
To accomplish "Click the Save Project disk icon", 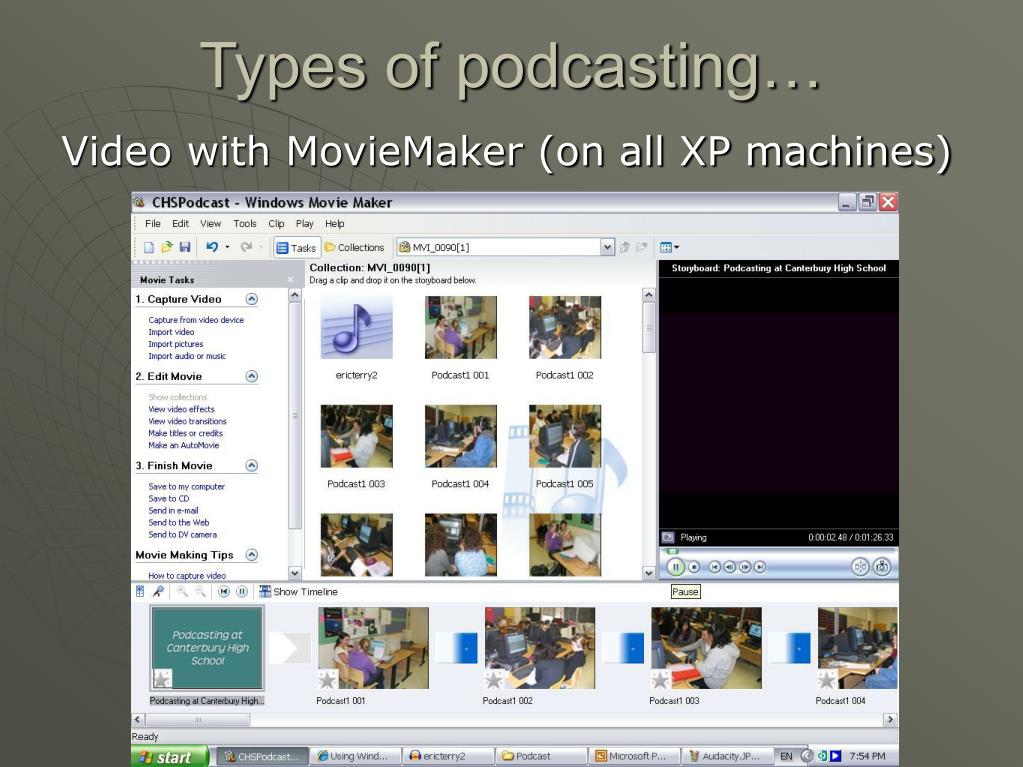I will 185,247.
